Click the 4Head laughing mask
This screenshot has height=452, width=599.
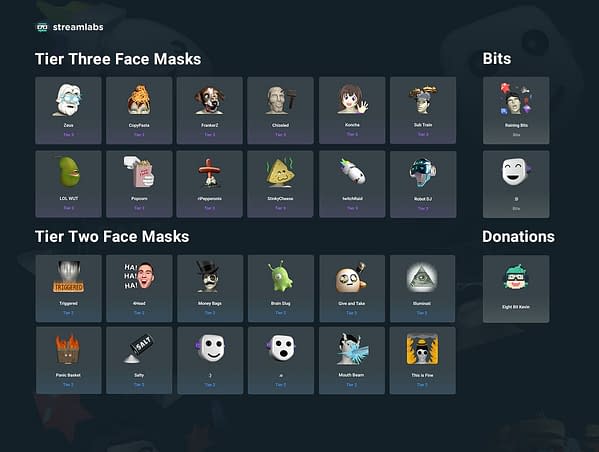(139, 288)
